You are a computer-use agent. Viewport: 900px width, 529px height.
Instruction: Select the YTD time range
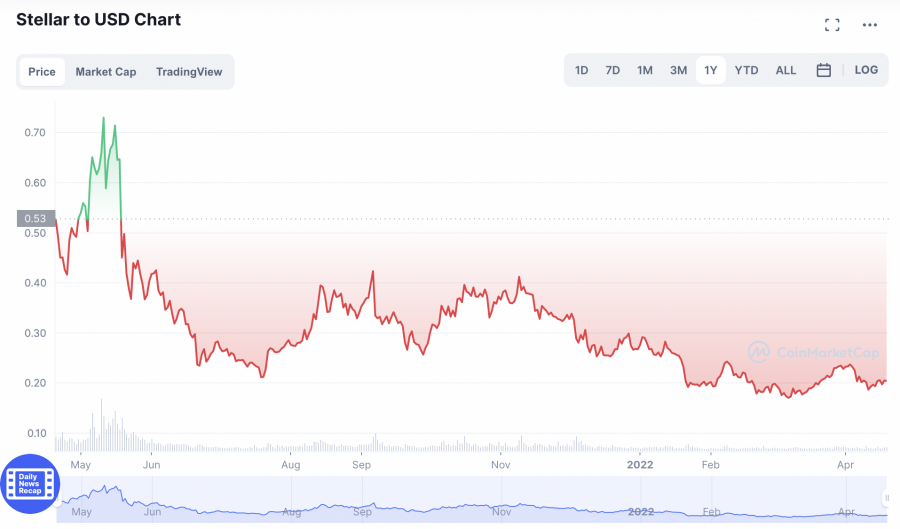(746, 70)
